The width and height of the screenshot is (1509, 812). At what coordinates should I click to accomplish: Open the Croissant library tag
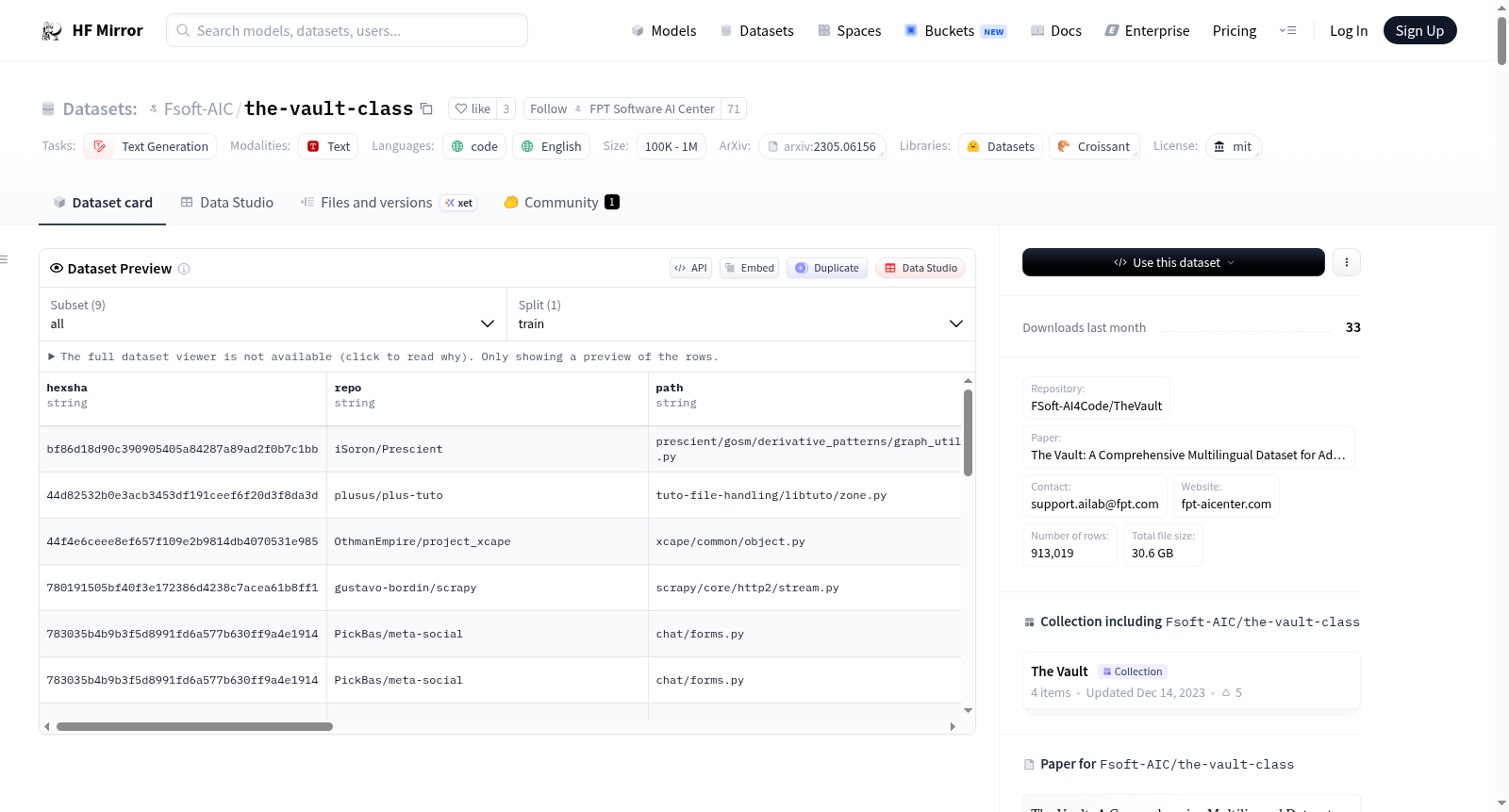click(1094, 146)
